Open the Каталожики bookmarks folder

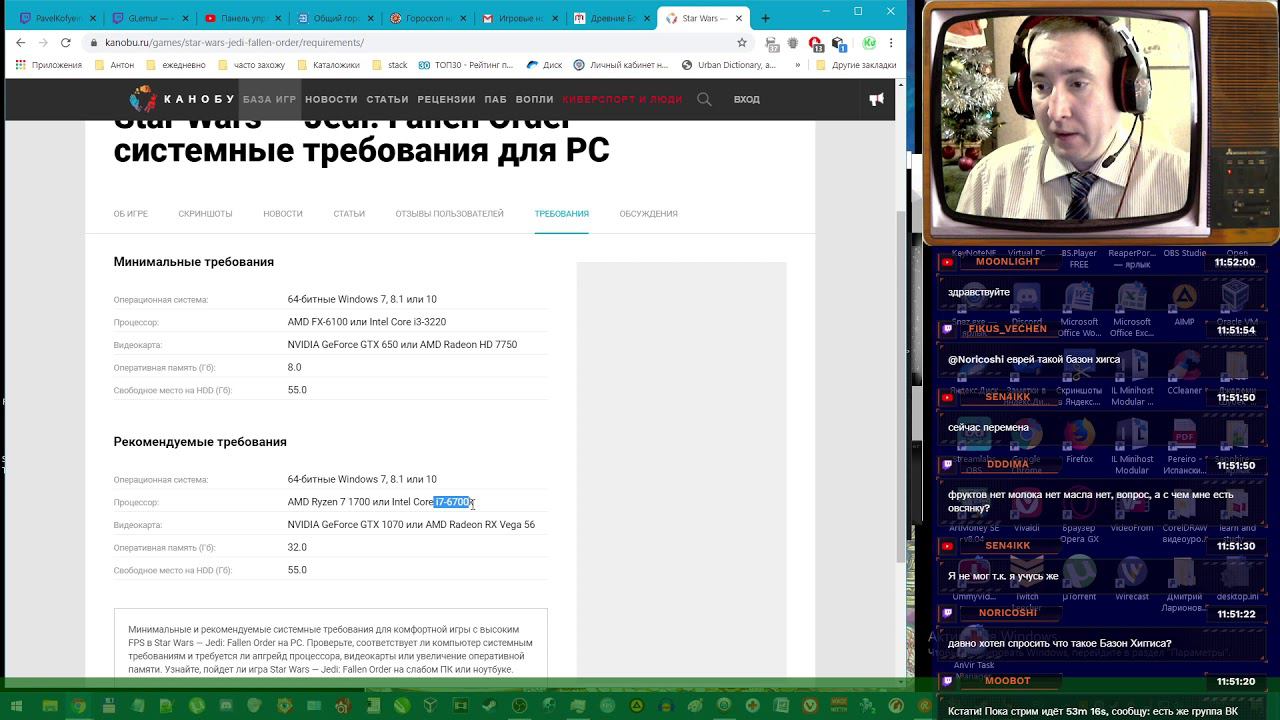[328, 65]
